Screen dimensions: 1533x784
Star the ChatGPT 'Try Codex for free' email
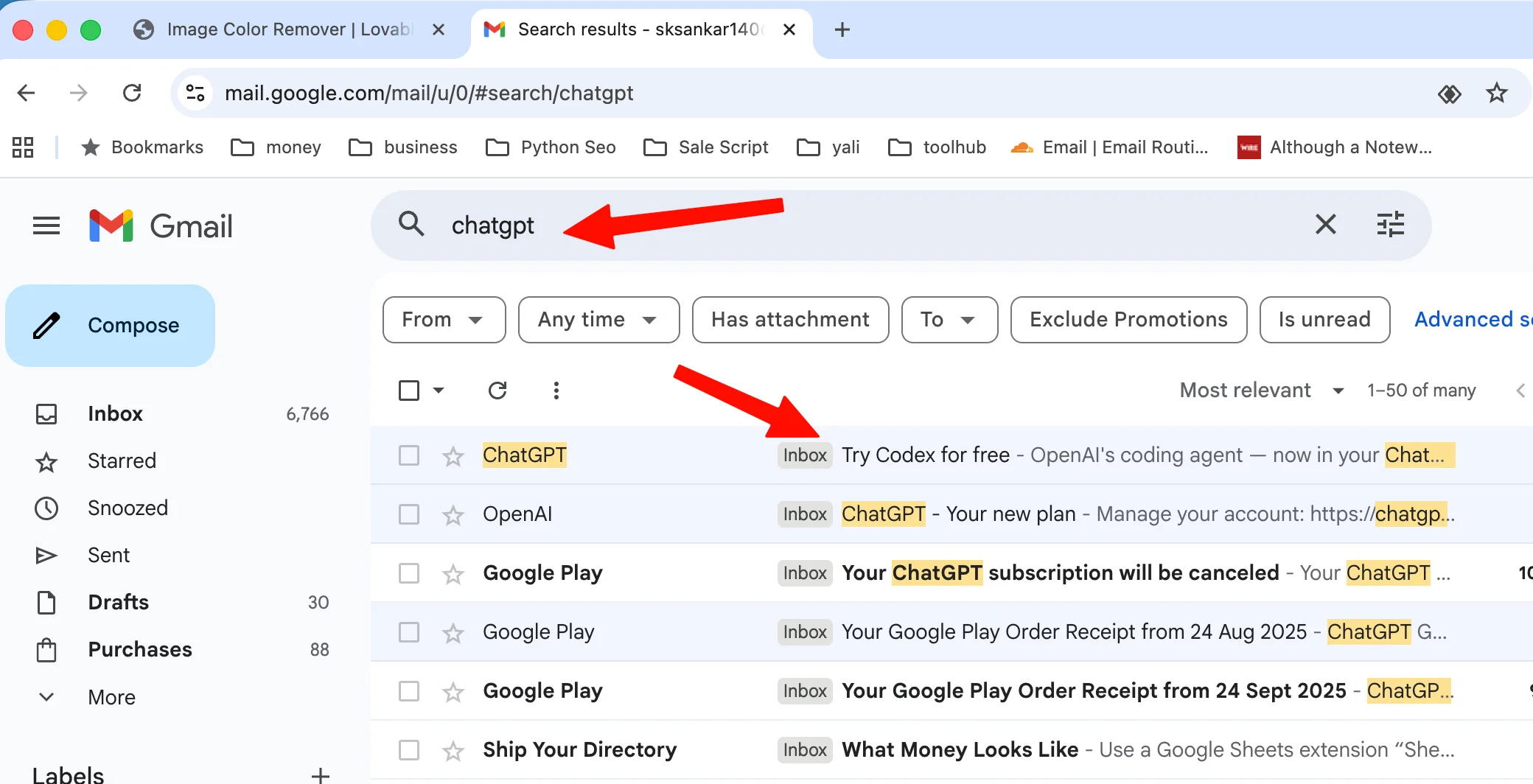click(x=453, y=455)
